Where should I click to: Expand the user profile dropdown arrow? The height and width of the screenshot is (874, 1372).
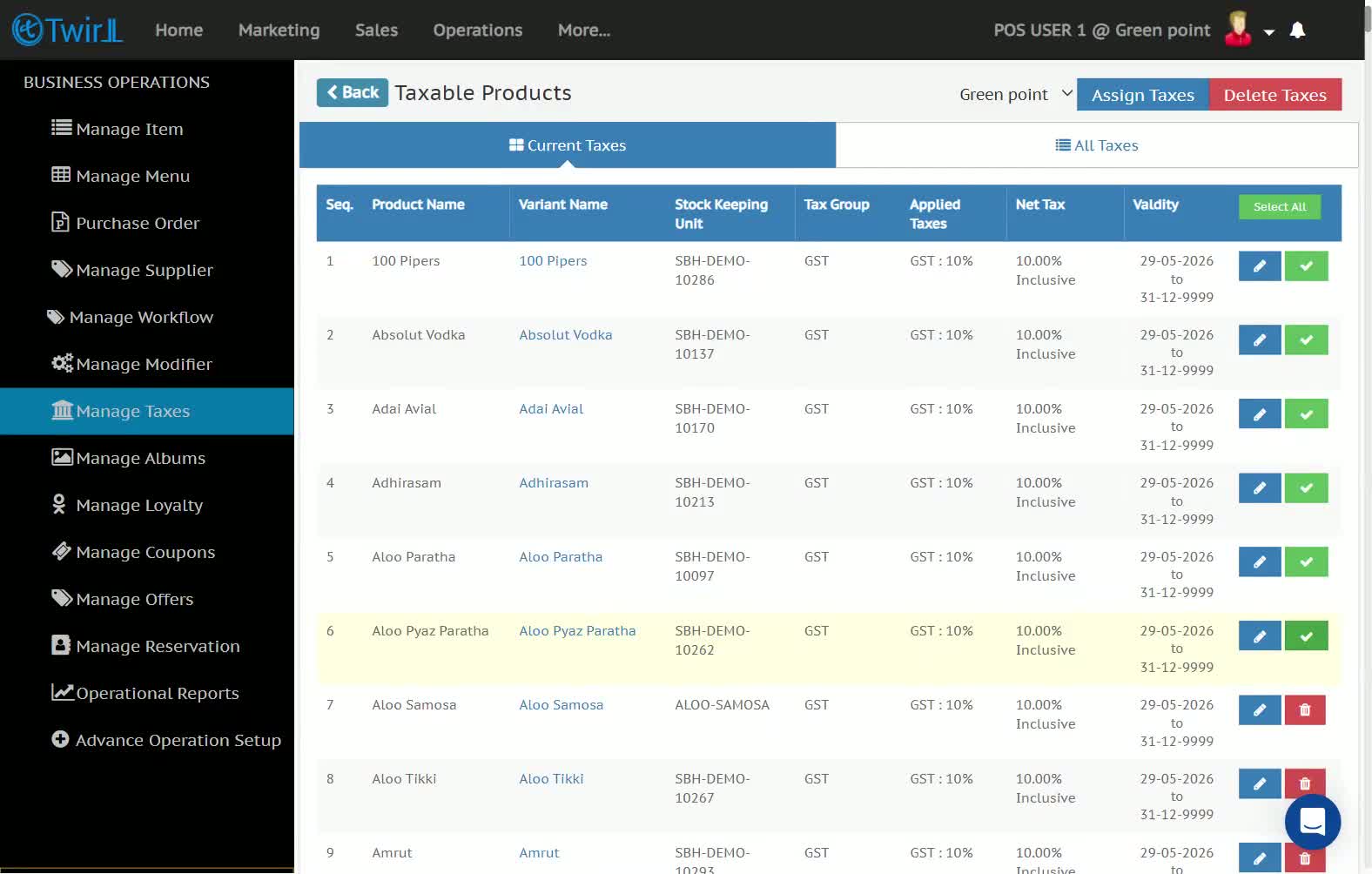pyautogui.click(x=1269, y=32)
